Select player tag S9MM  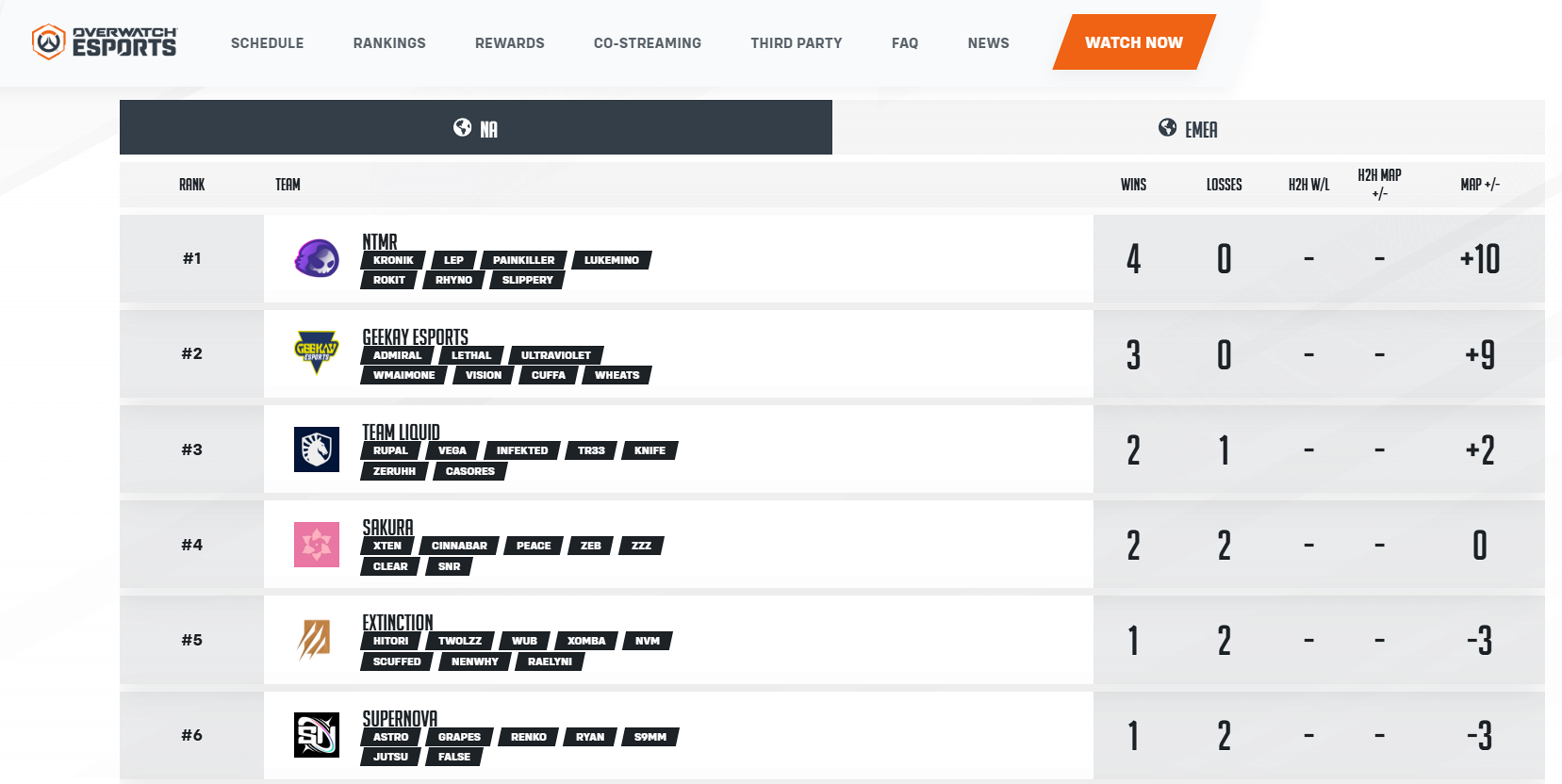pyautogui.click(x=650, y=737)
